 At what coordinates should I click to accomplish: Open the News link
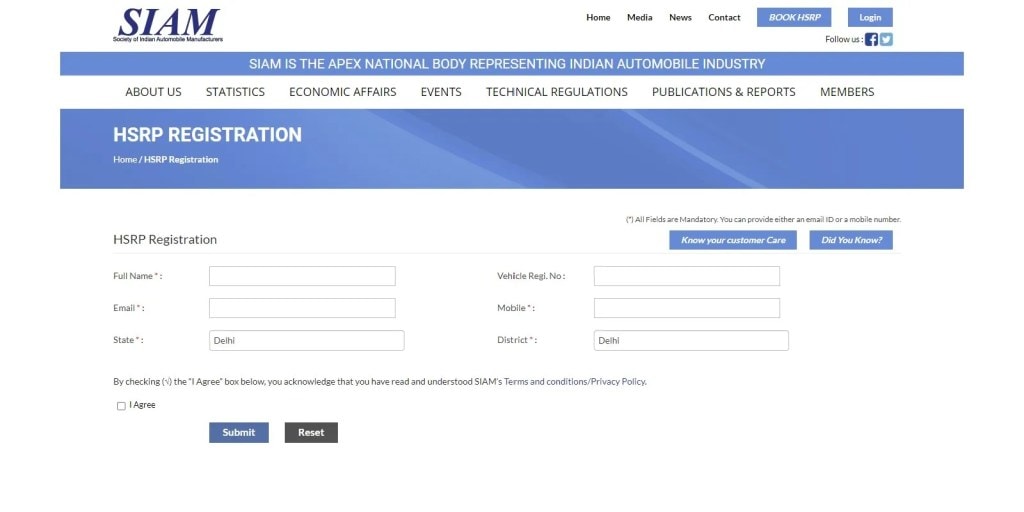[x=680, y=18]
